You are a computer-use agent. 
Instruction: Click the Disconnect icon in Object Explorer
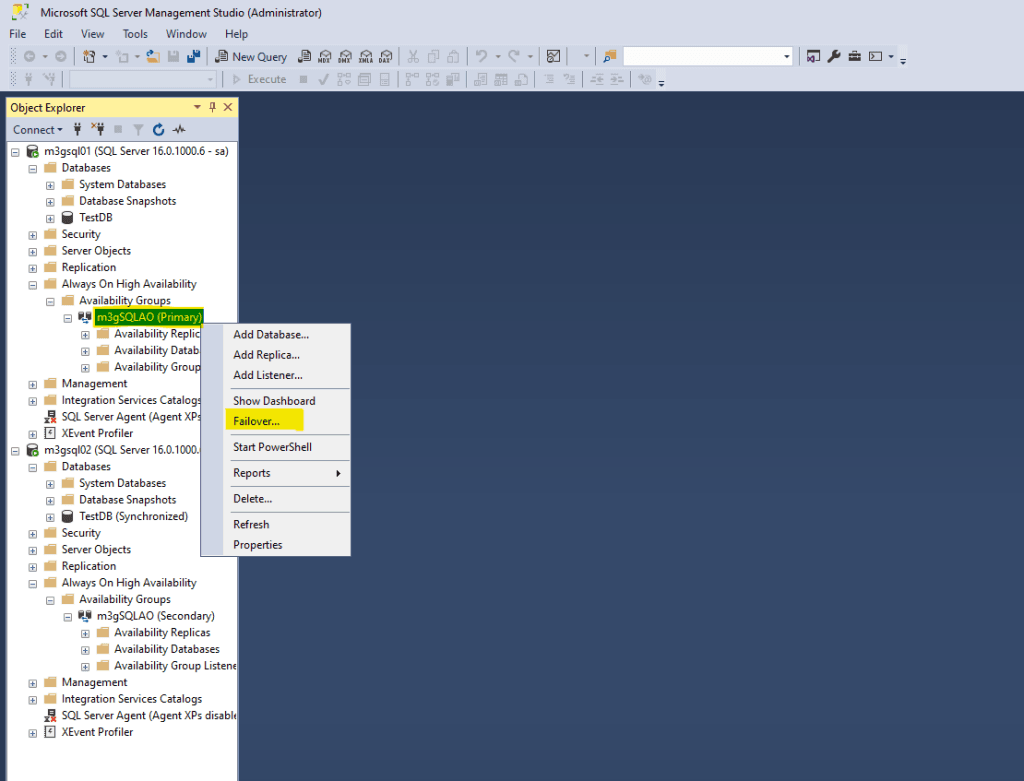tap(98, 129)
